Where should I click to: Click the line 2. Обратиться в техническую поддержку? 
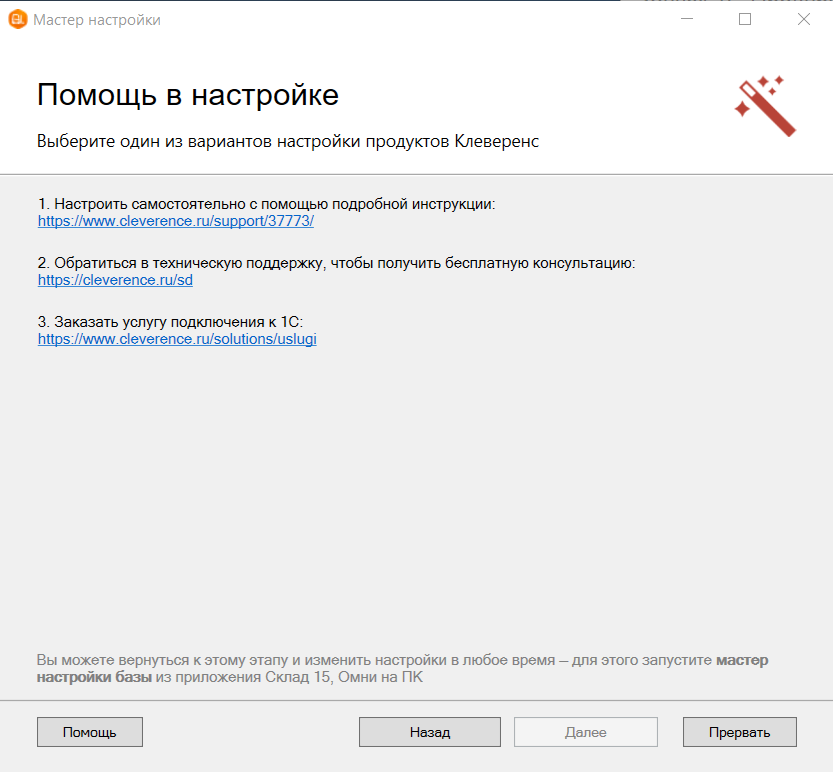(x=336, y=263)
